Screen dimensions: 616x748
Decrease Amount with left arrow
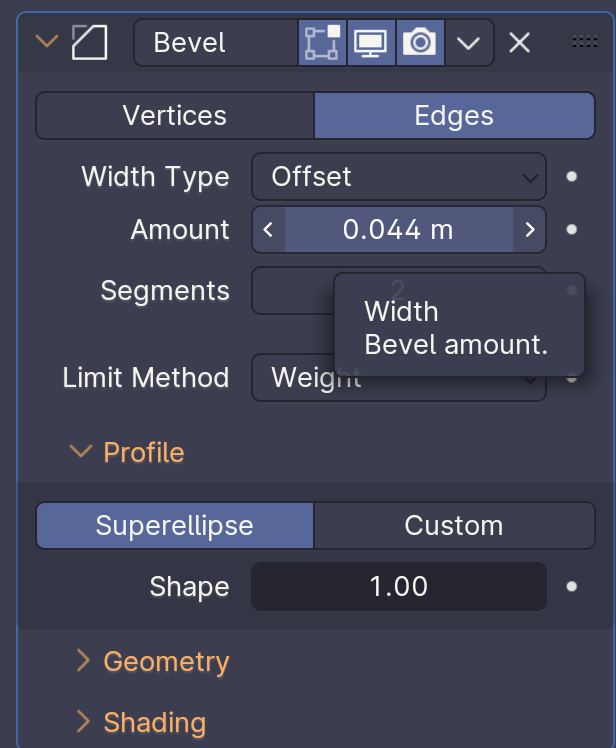tap(268, 230)
